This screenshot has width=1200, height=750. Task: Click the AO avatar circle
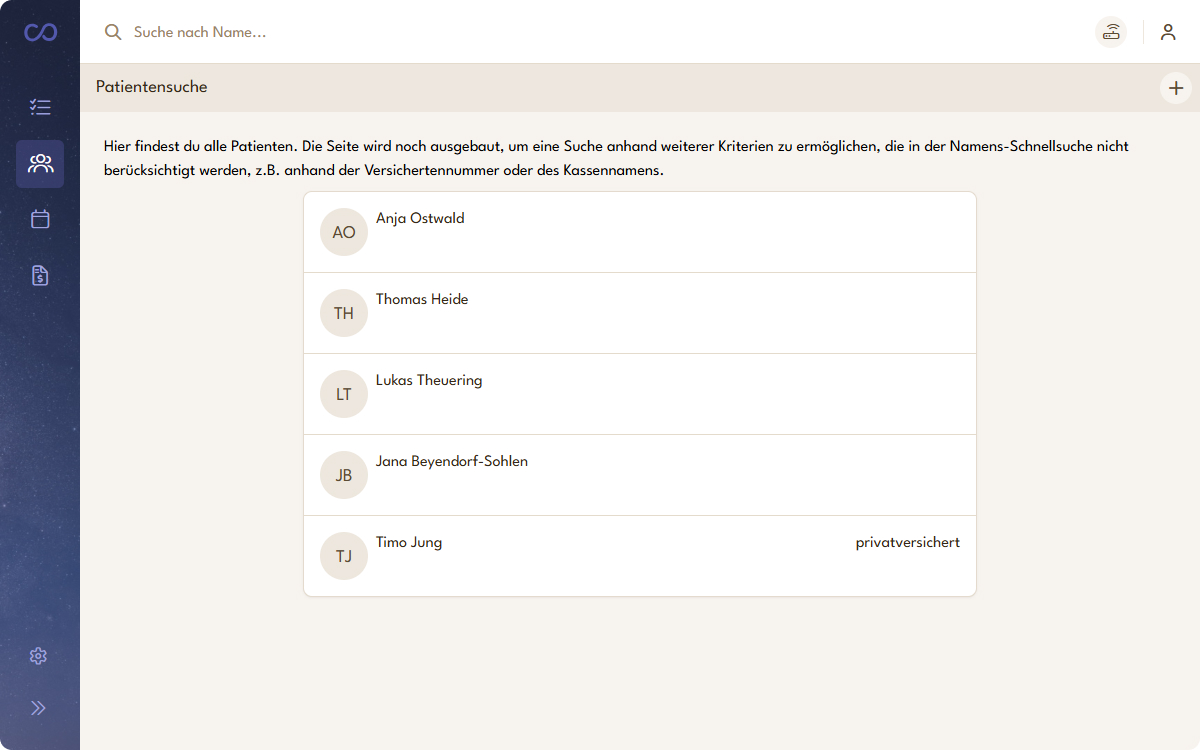(x=344, y=232)
